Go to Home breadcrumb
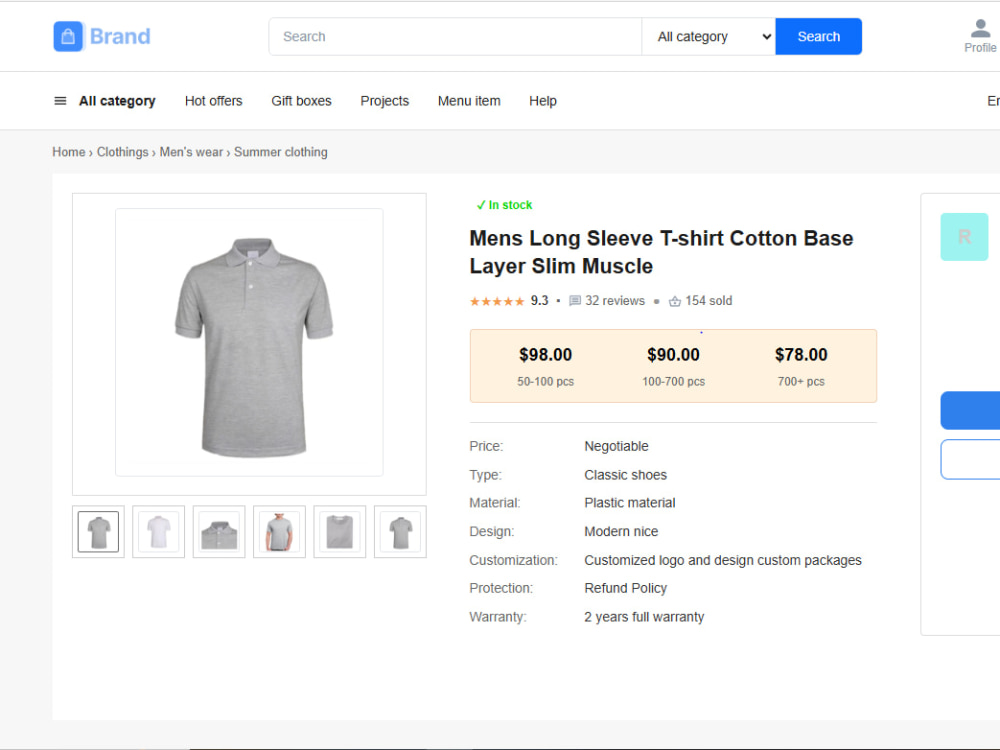This screenshot has height=750, width=1000. click(x=69, y=152)
